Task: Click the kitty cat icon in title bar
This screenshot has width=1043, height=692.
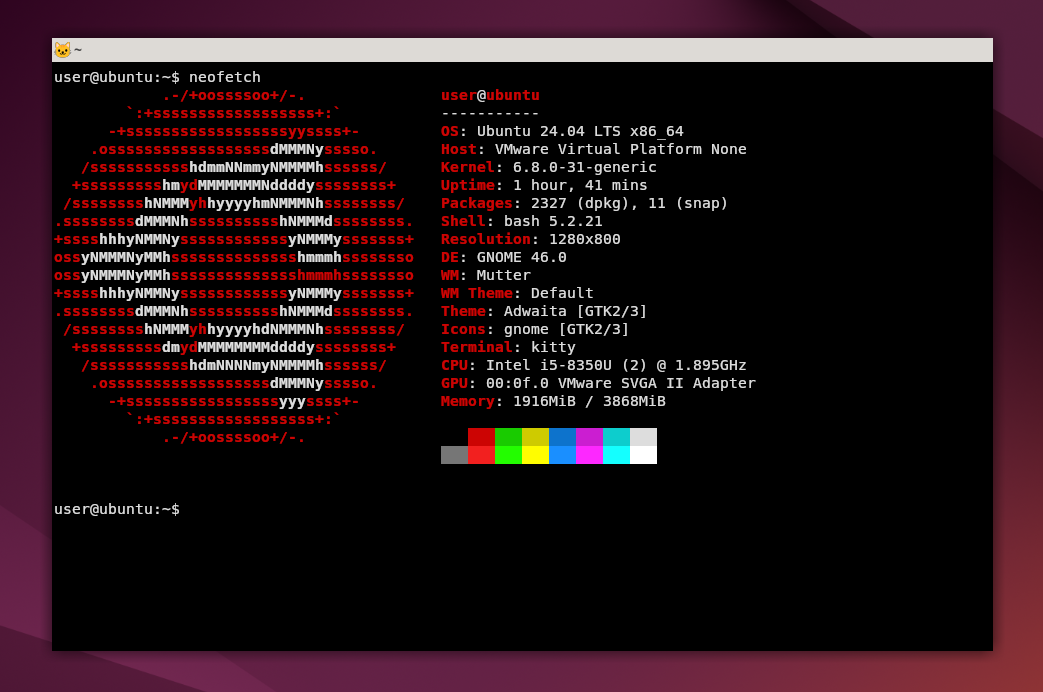Action: pyautogui.click(x=62, y=50)
